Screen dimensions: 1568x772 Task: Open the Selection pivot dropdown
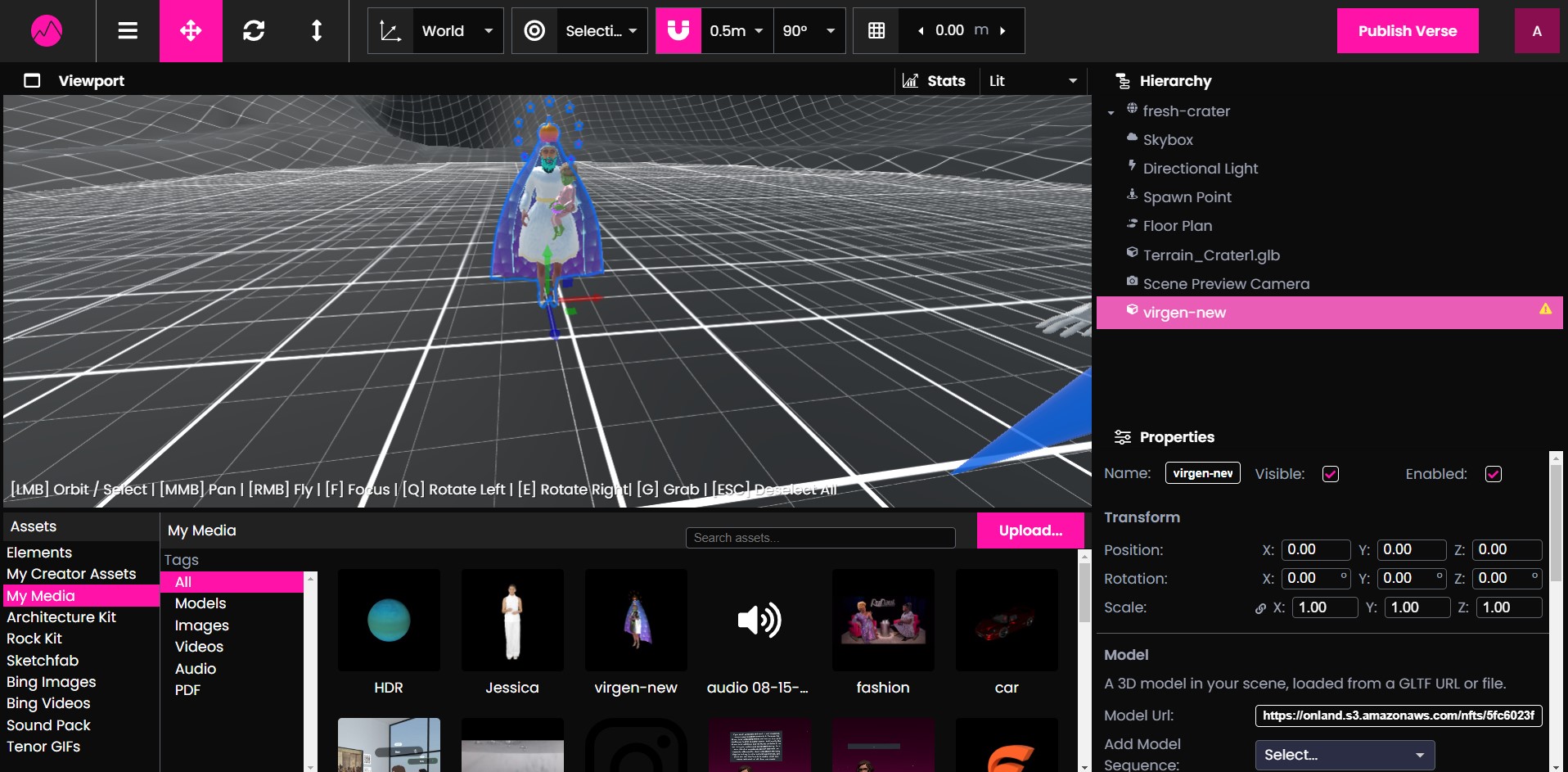[602, 31]
